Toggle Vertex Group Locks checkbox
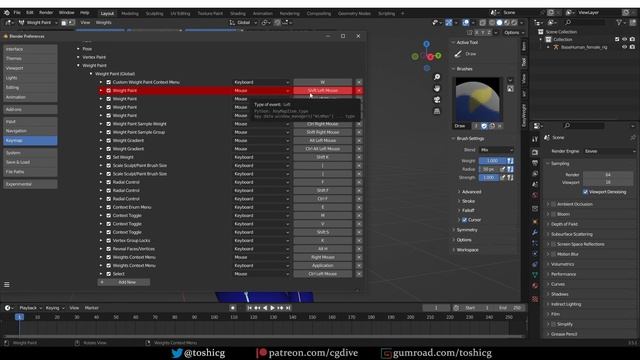This screenshot has height=360, width=640. tap(109, 240)
